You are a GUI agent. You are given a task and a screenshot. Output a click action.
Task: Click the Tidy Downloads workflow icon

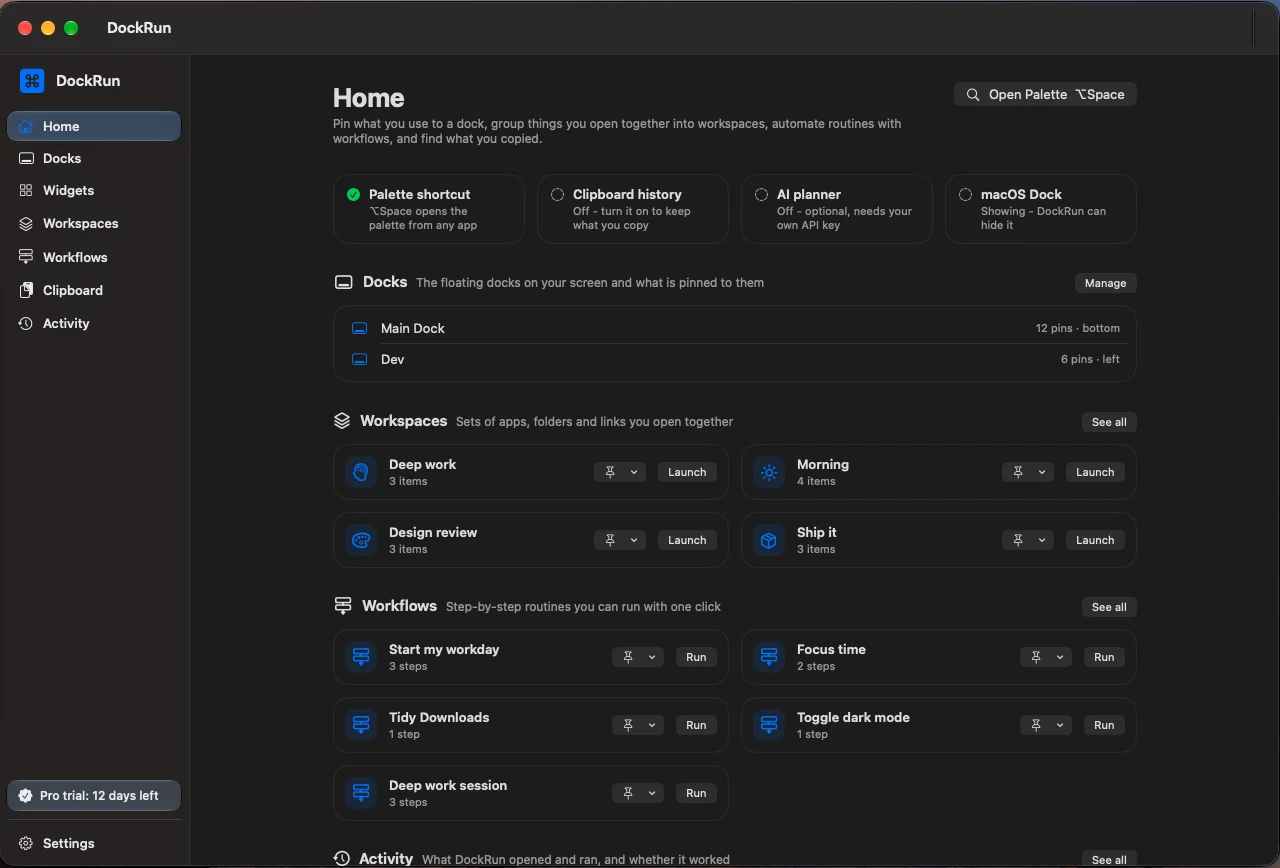(x=361, y=725)
